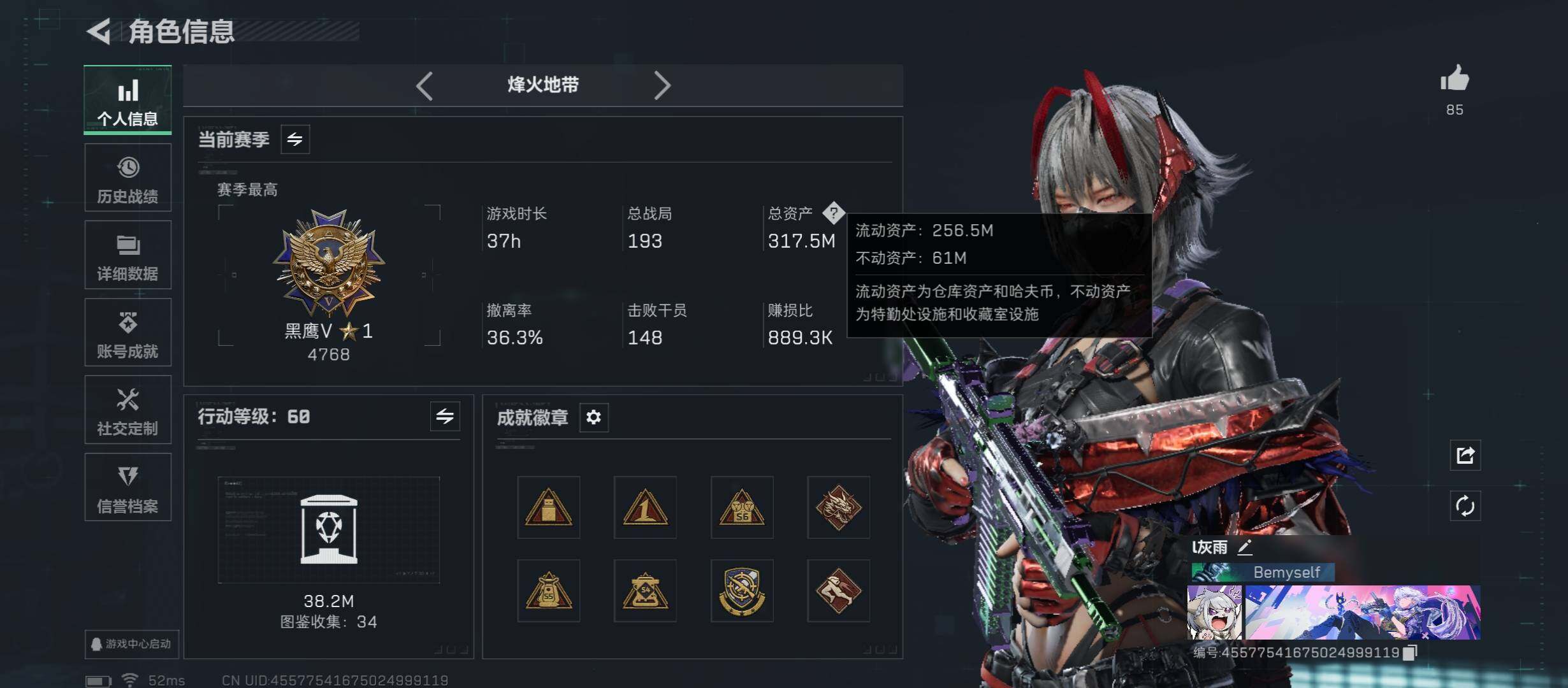
Task: Toggle the swap icon beside 行动等级
Action: pyautogui.click(x=445, y=417)
